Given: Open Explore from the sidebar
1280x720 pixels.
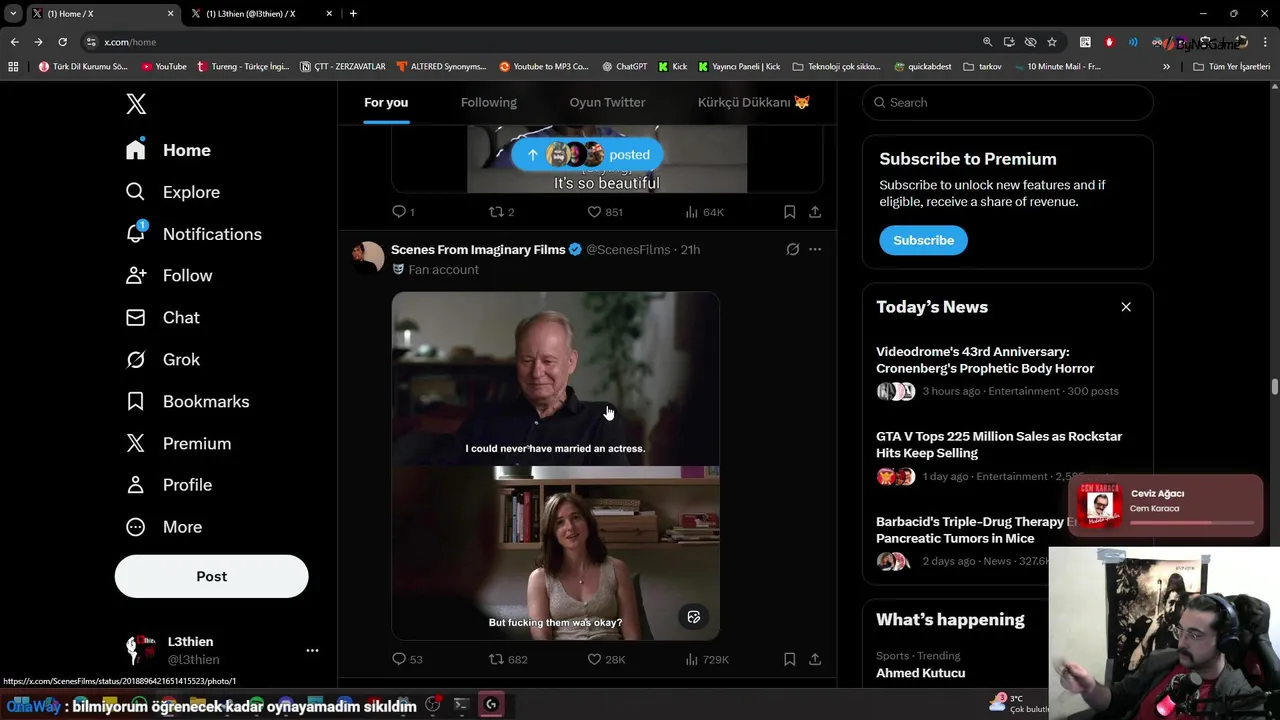Looking at the screenshot, I should coord(172,192).
